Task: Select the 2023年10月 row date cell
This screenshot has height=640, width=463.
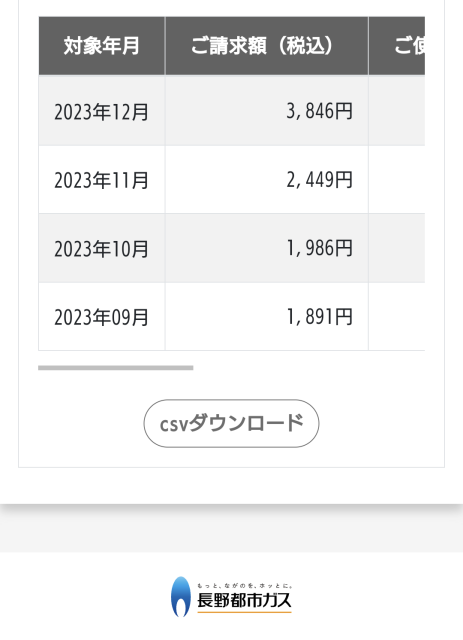Action: (102, 248)
